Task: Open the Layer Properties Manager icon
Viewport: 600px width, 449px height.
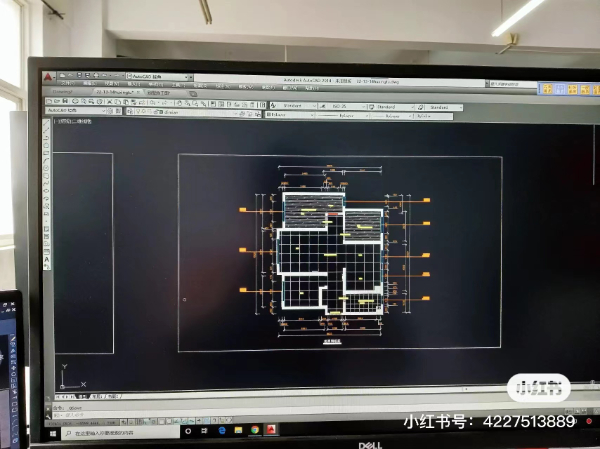Action: tap(129, 111)
